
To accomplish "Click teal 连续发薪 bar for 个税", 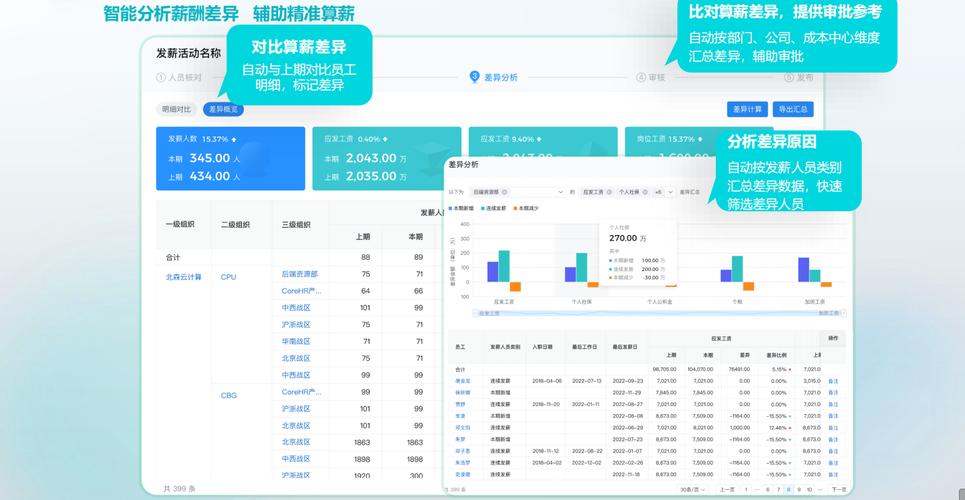I will 737,269.
